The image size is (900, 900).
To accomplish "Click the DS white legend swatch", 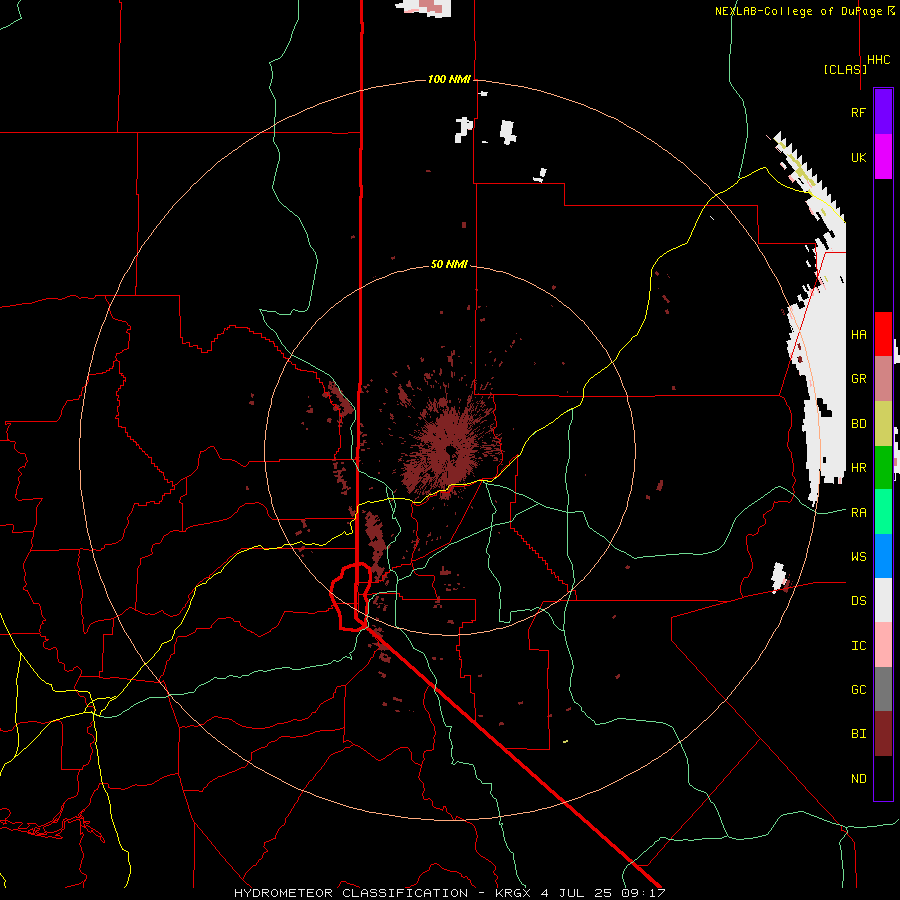I will click(x=883, y=600).
